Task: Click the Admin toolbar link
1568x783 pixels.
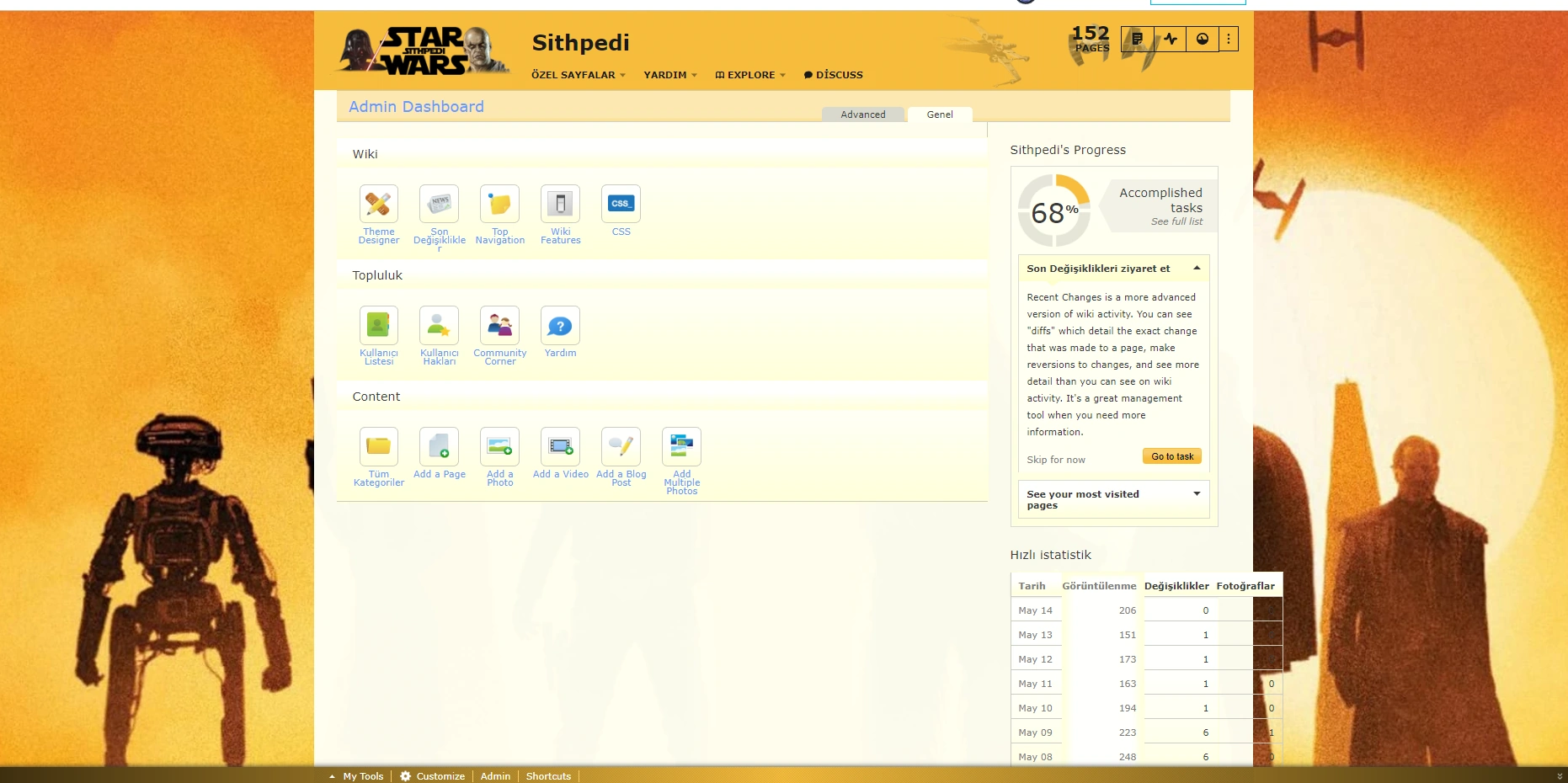Action: (x=495, y=776)
